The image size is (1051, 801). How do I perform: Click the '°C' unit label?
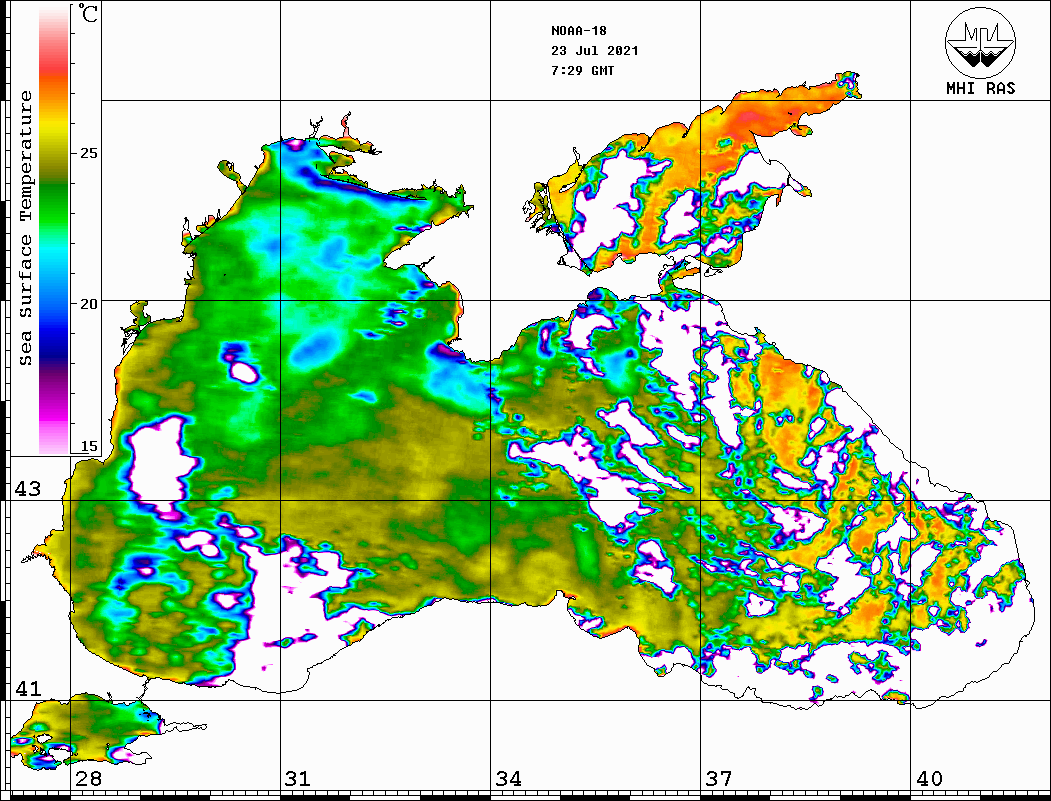[x=87, y=13]
